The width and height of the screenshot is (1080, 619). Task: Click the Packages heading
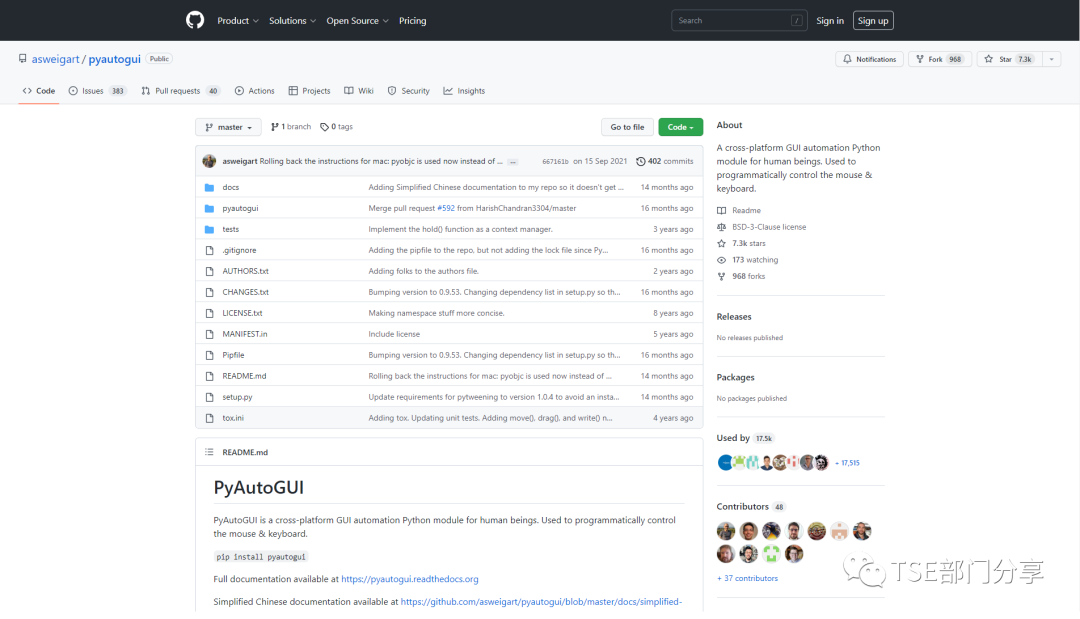point(736,377)
